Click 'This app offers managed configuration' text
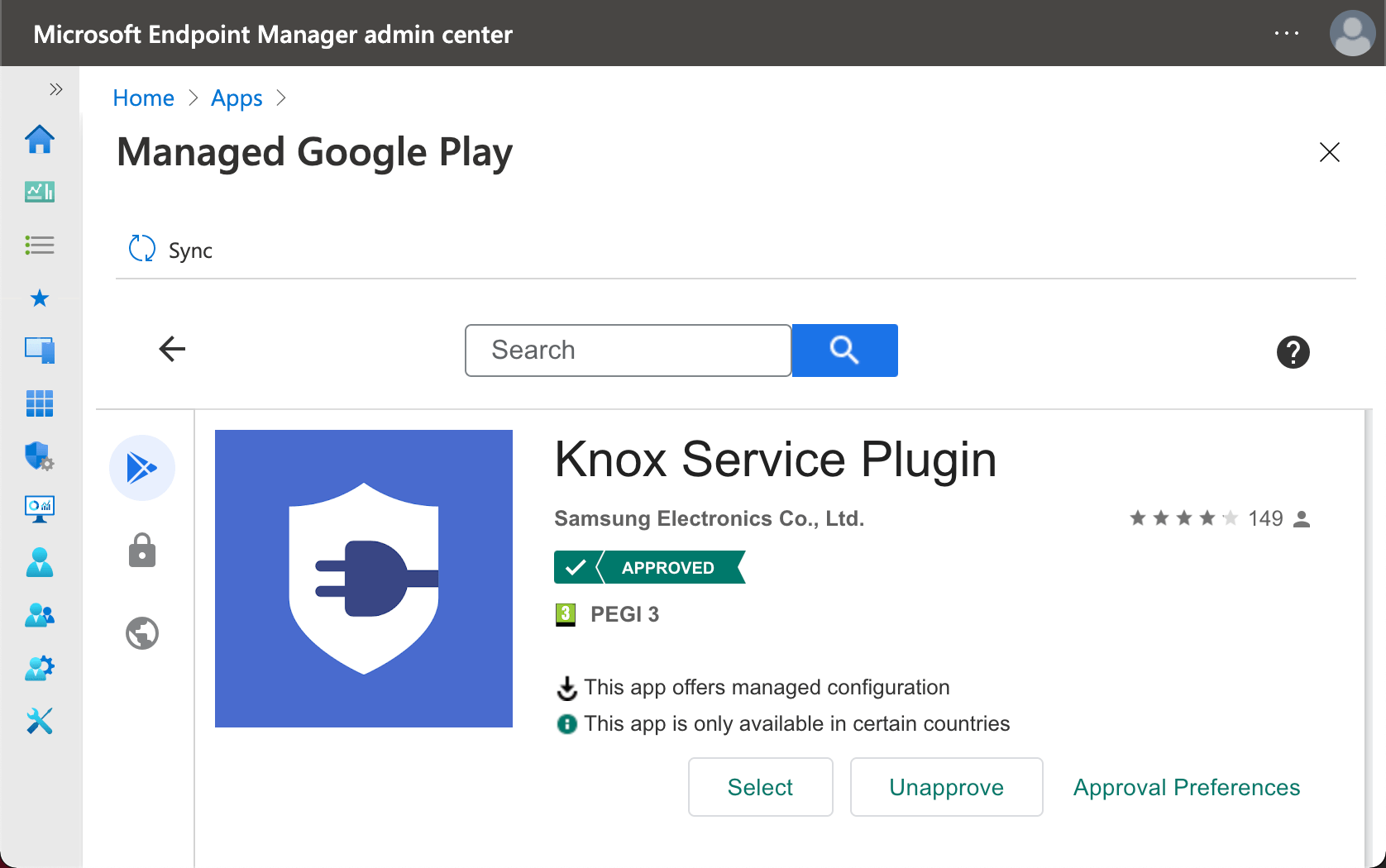1386x868 pixels. coord(767,687)
